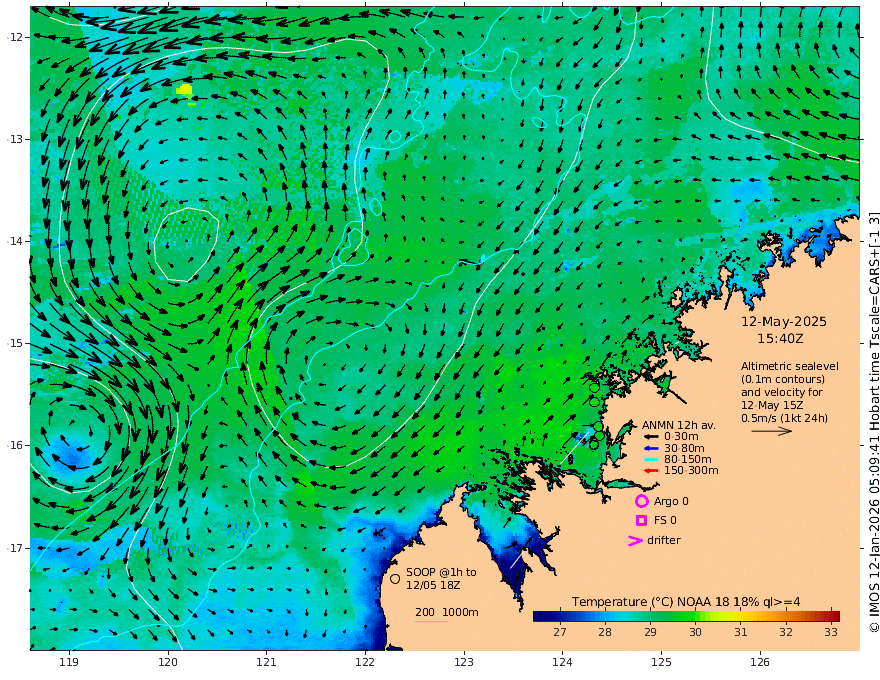The width and height of the screenshot is (880, 680).
Task: Click the longitude axis label 124
Action: (x=562, y=662)
